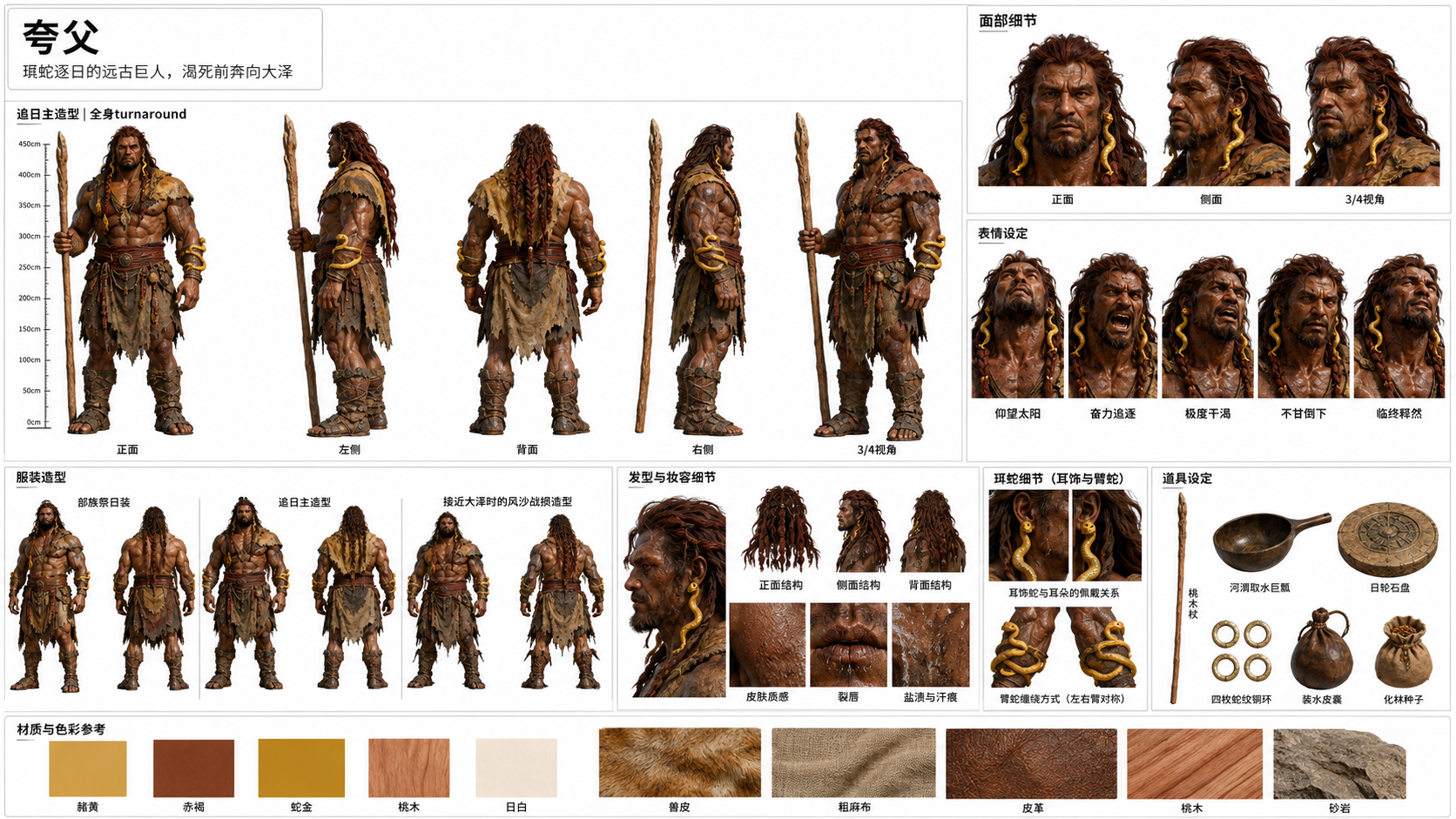Click the 极度干渴 expression portrait
Image resolution: width=1456 pixels, height=819 pixels.
(1208, 326)
